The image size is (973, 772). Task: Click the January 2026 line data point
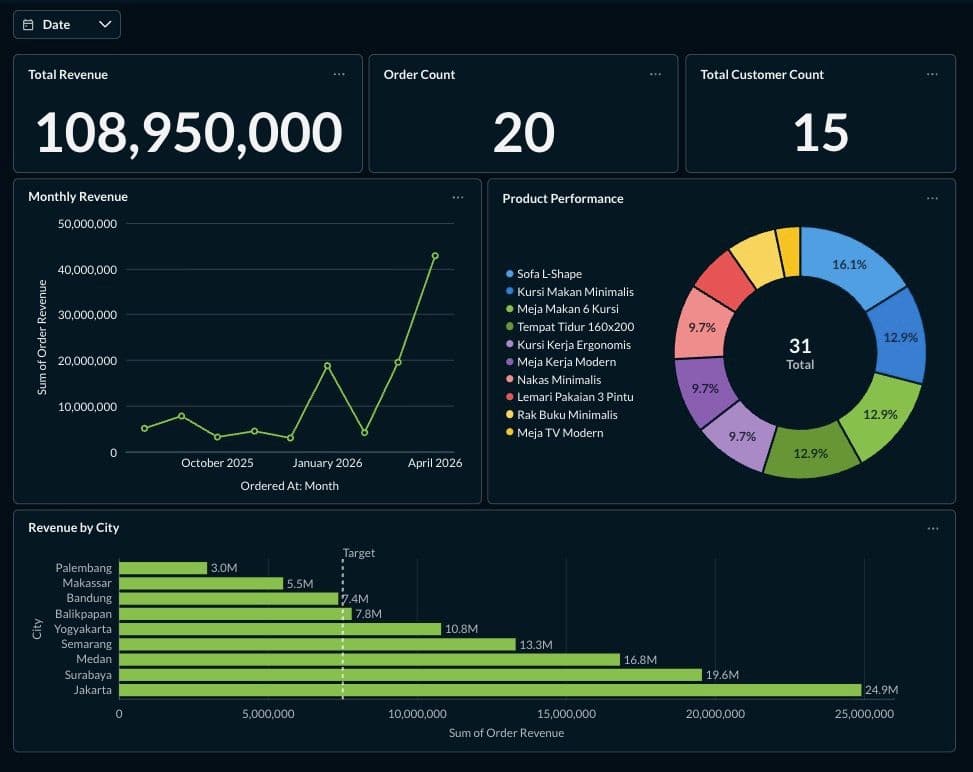[x=328, y=366]
